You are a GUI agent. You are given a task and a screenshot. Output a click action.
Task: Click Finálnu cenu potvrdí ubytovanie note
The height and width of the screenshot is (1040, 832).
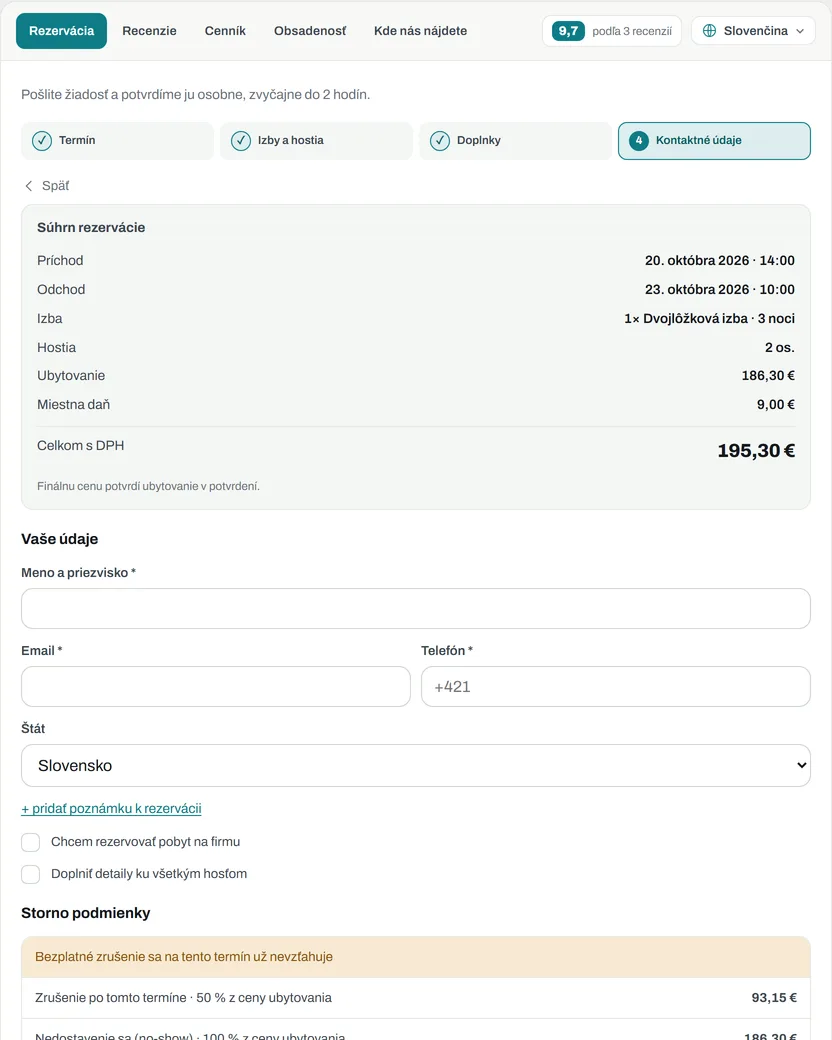(x=149, y=486)
